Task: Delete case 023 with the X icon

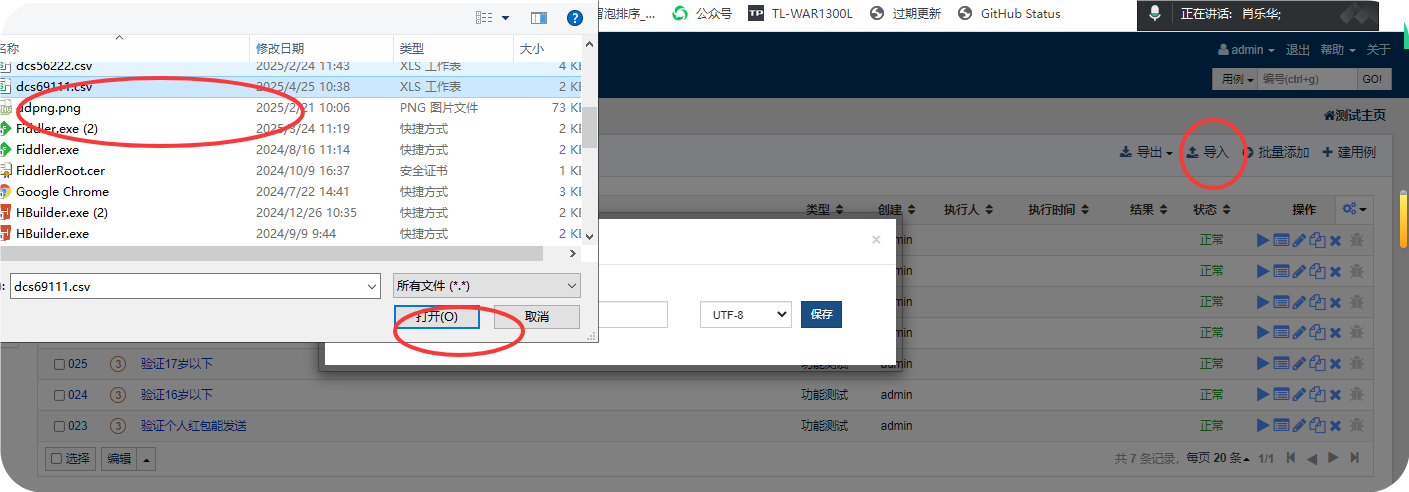Action: tap(1335, 426)
